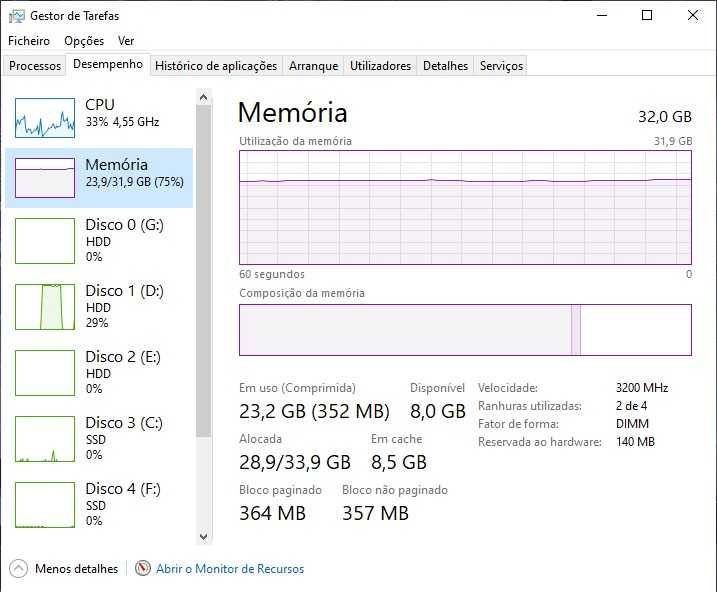The width and height of the screenshot is (717, 592).
Task: Go to the Arranque tab
Action: pos(313,66)
